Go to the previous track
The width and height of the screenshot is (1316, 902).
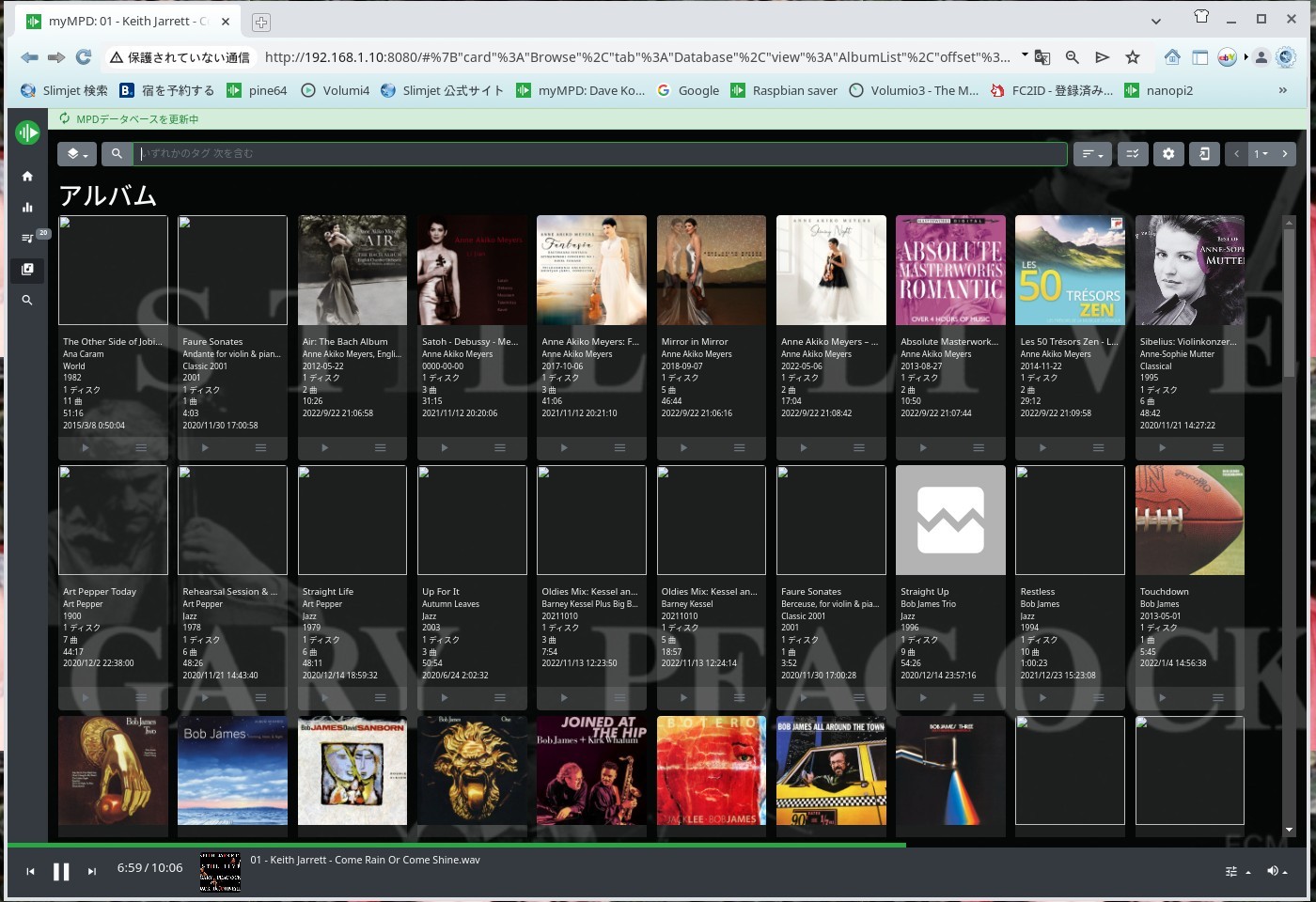(x=30, y=872)
